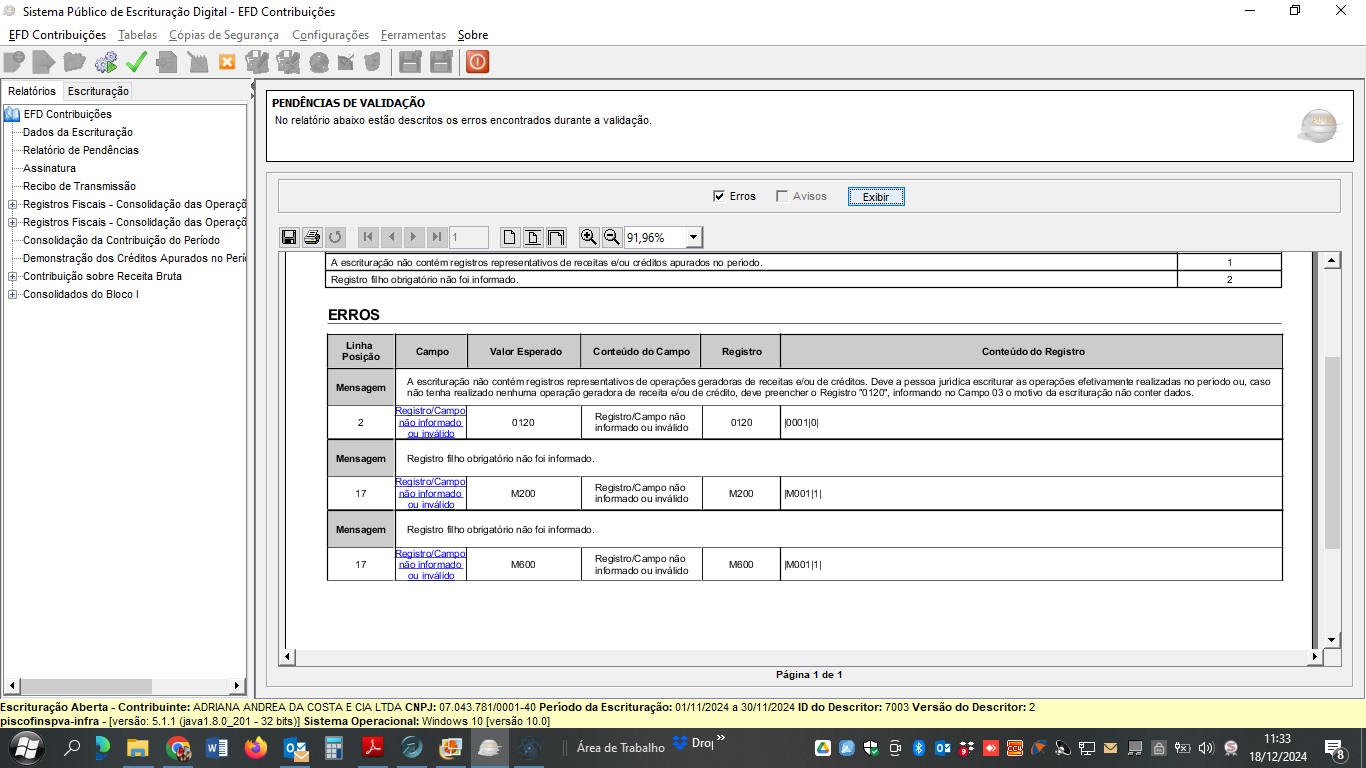Collapse the left panel with the divider arrow

coord(252,86)
